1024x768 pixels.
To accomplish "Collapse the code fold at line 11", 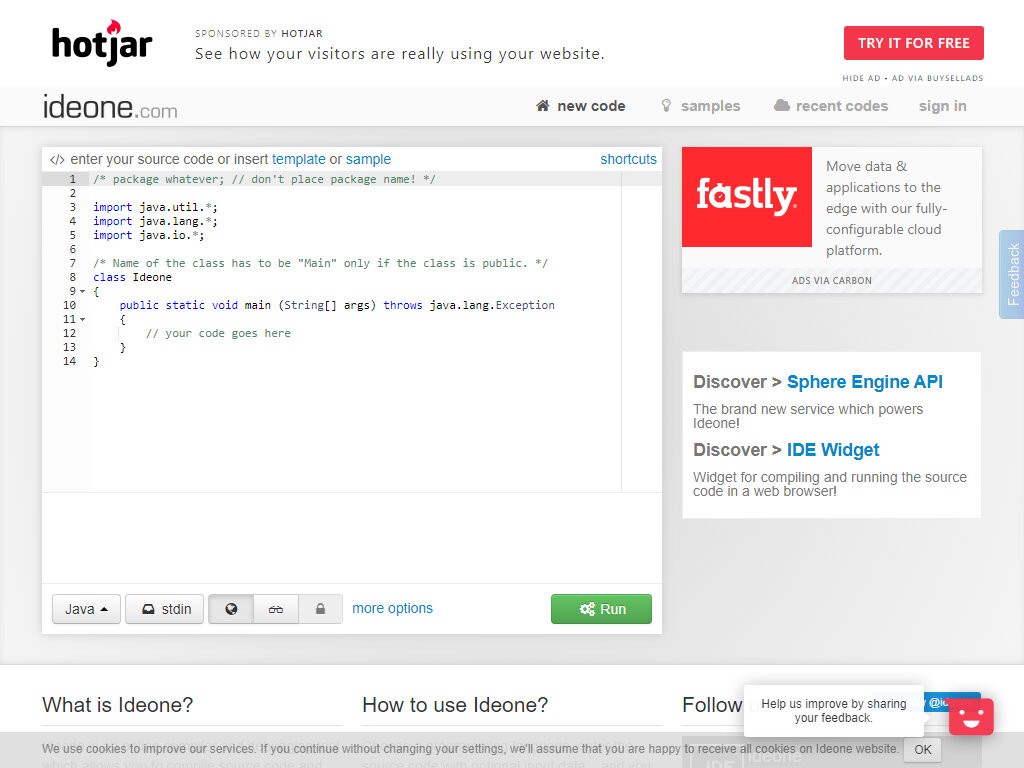I will (82, 319).
